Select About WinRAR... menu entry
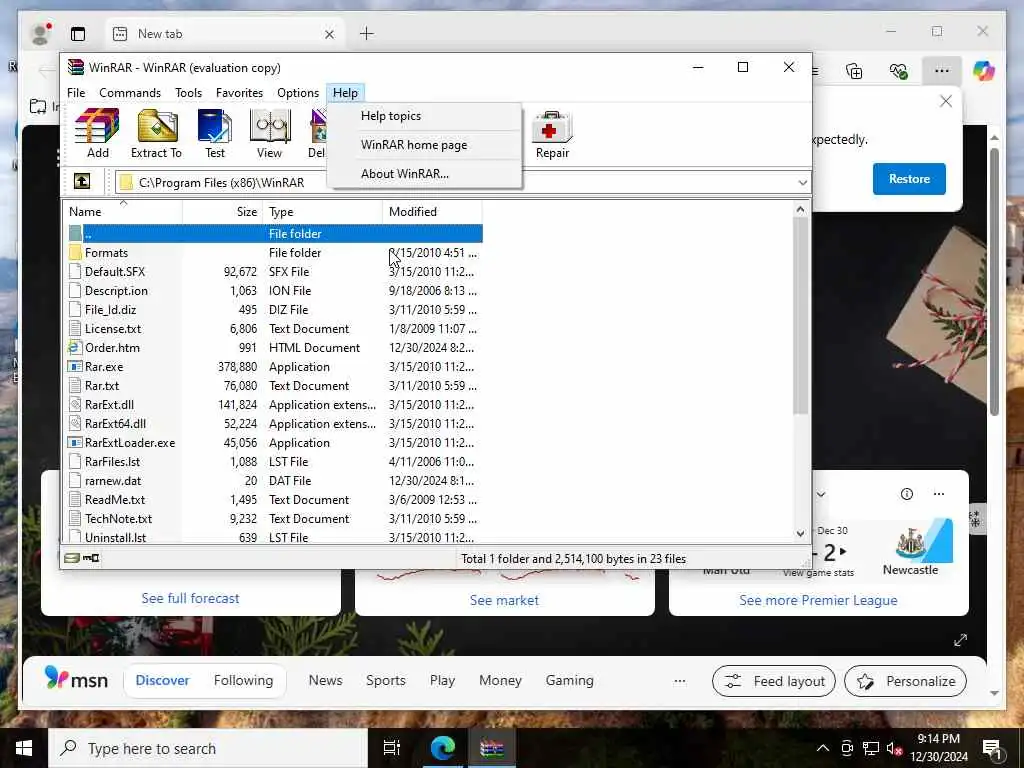The image size is (1024, 768). click(424, 174)
